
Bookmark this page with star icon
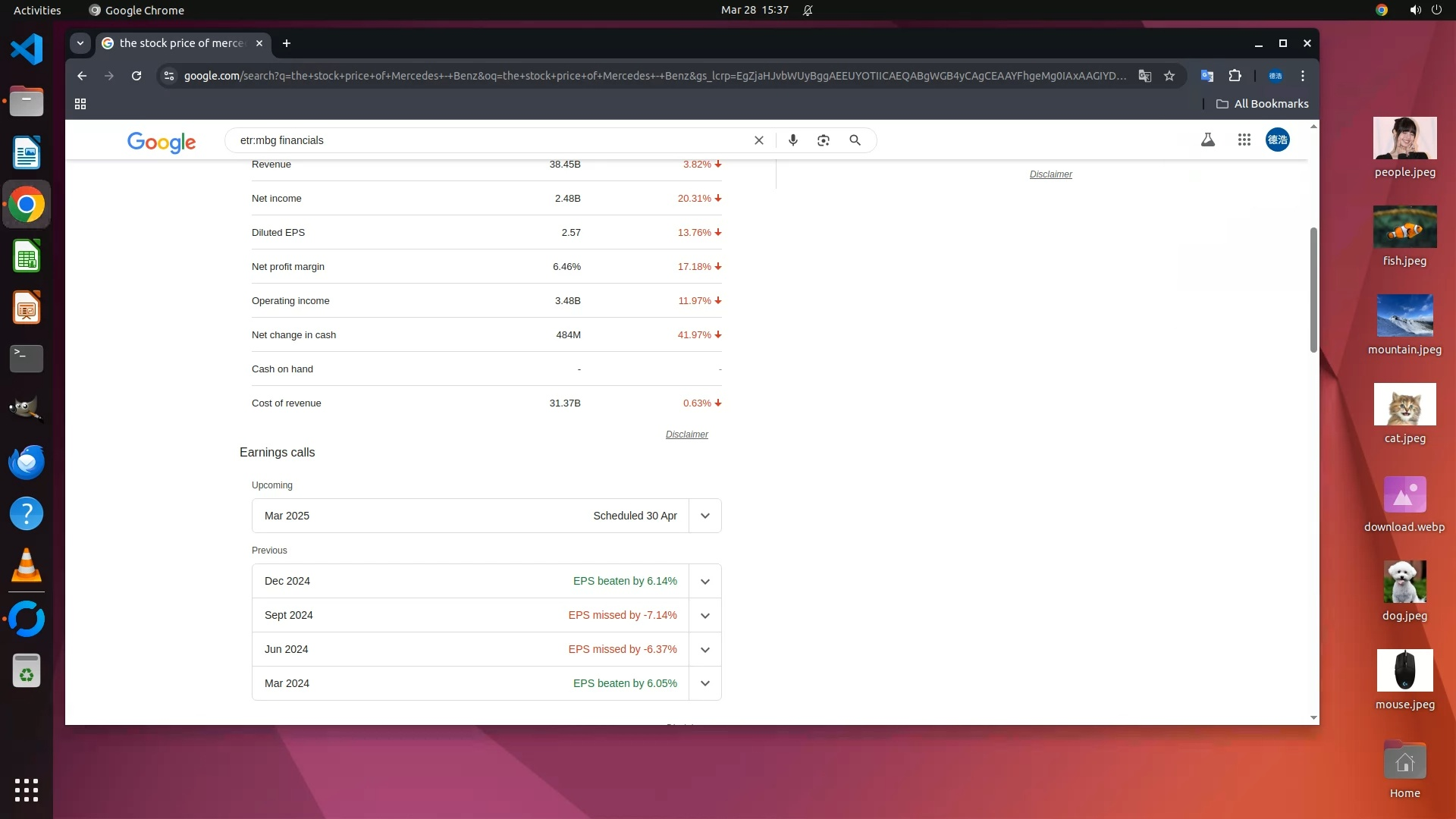(x=1169, y=76)
